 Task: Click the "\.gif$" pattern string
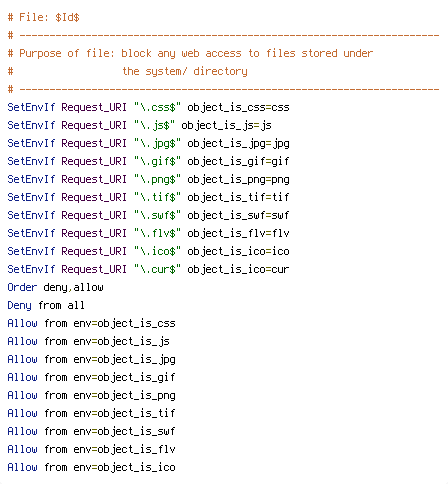click(157, 161)
